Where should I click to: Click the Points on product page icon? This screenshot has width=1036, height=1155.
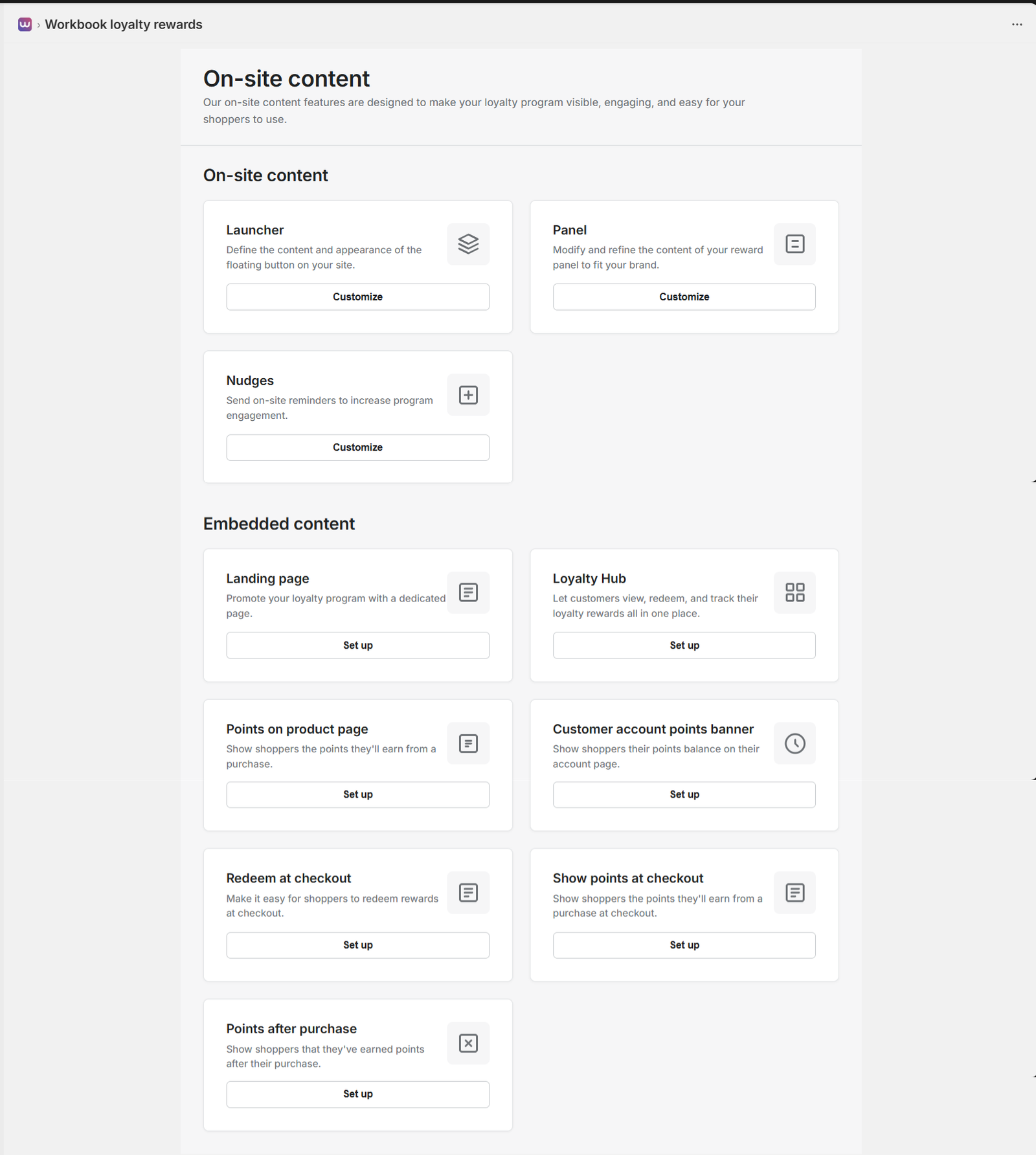467,743
